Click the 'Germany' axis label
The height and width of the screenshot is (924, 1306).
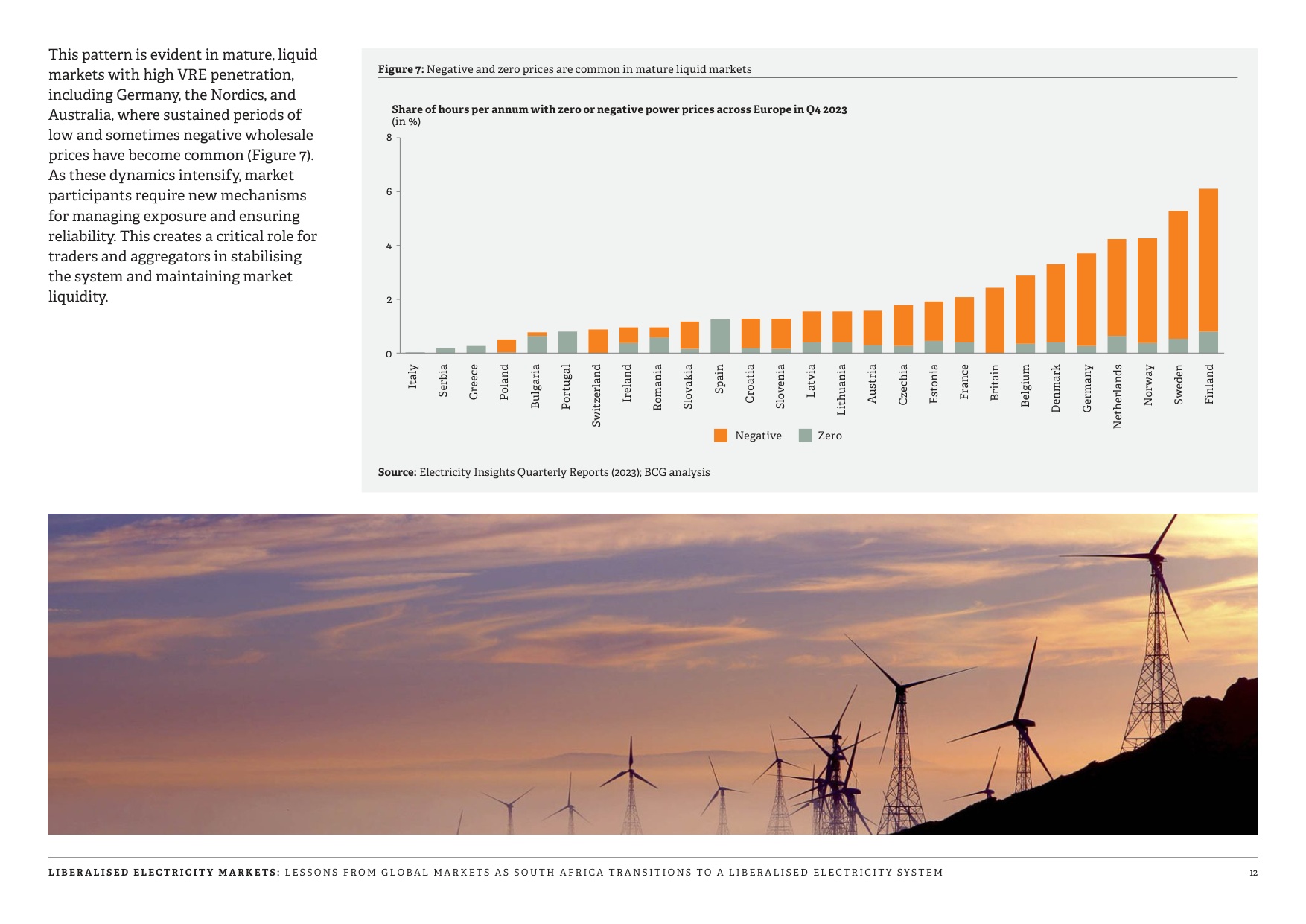tap(1087, 388)
